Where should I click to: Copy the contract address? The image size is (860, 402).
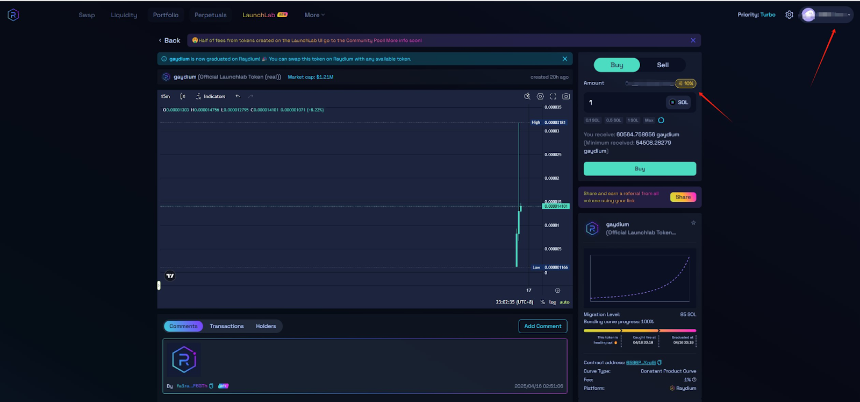660,363
